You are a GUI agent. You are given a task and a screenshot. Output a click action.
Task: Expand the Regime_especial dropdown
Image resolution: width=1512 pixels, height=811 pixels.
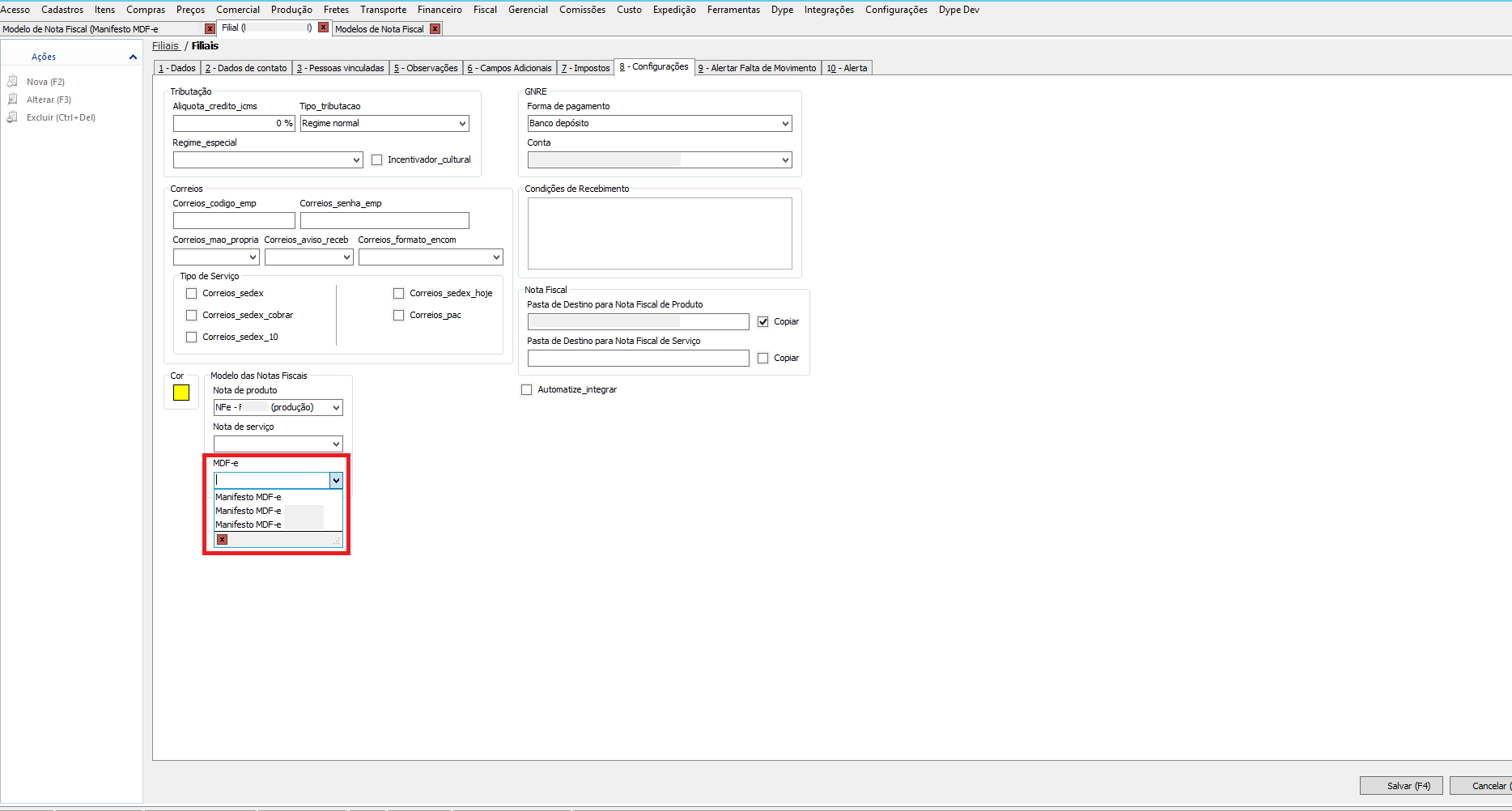(x=356, y=160)
